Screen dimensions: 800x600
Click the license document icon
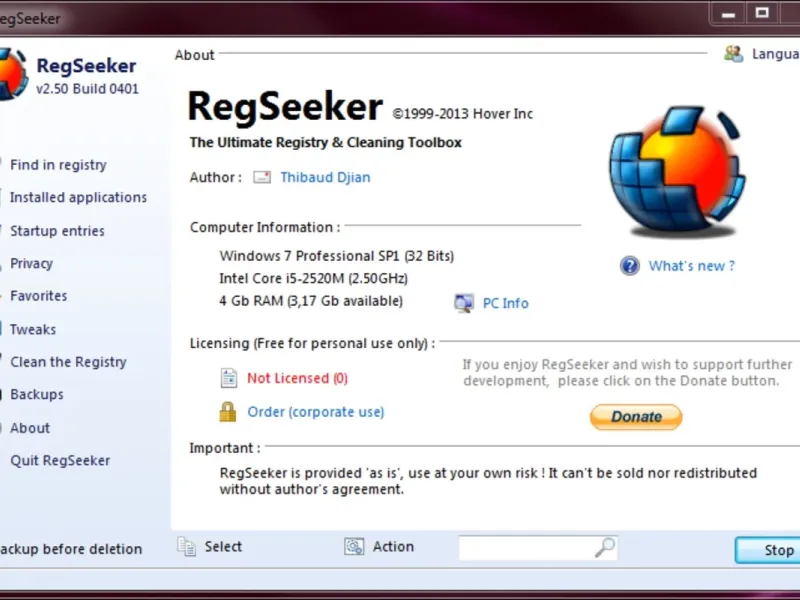tap(229, 378)
